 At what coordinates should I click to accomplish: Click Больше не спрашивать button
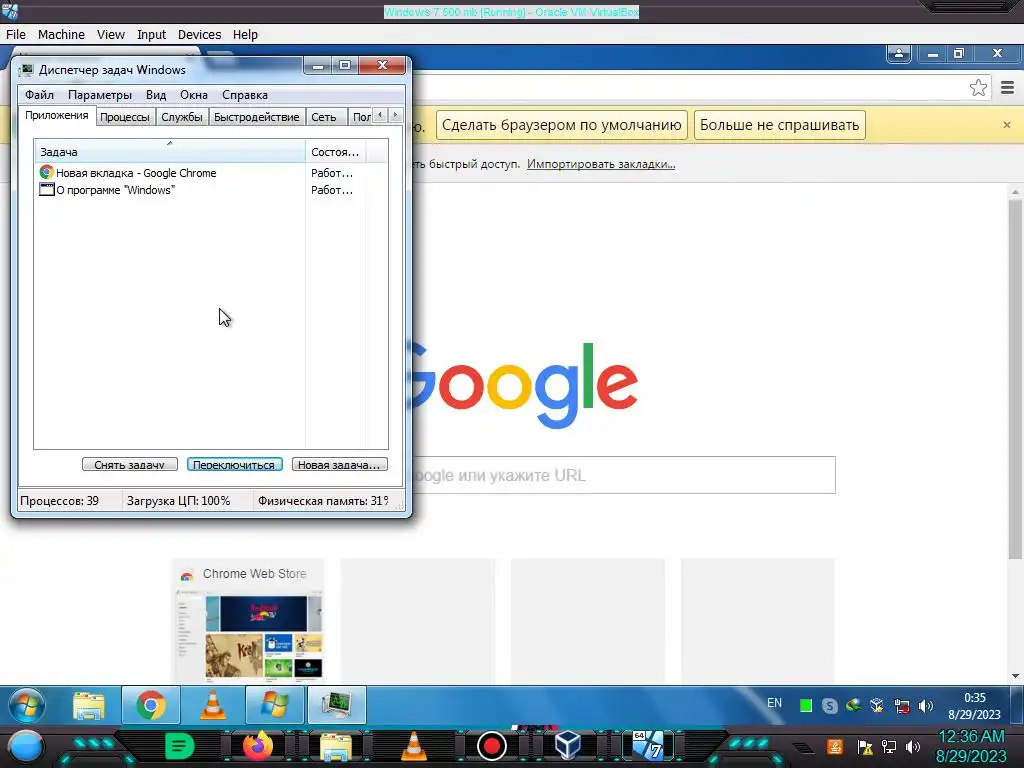(780, 125)
